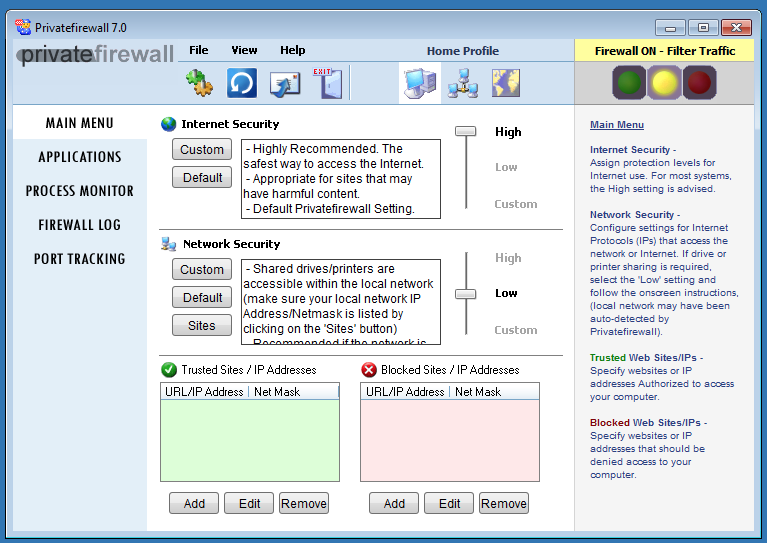The height and width of the screenshot is (543, 767).
Task: Click the green traffic light button
Action: (x=628, y=83)
